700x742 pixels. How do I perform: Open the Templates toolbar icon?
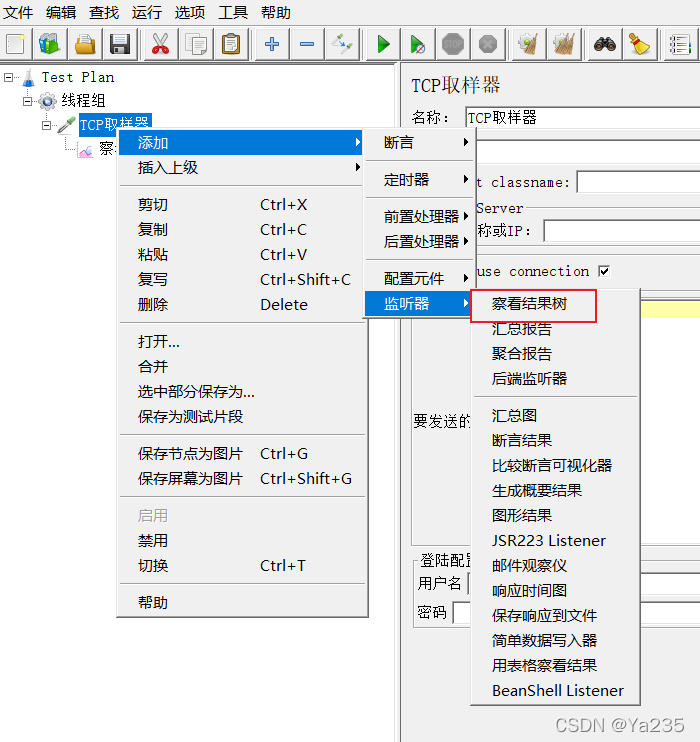[x=49, y=44]
